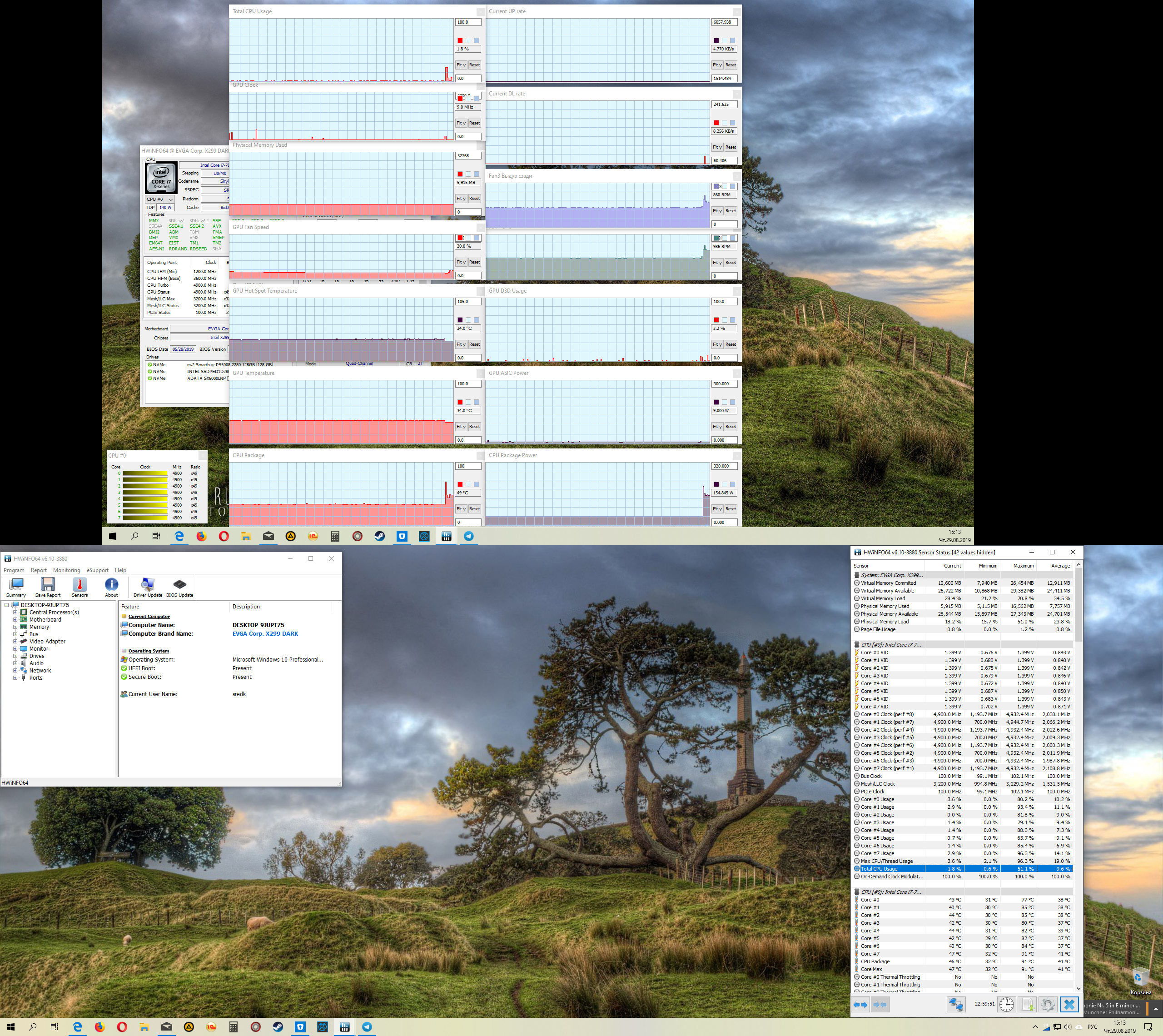Viewport: 1163px width, 1036px height.
Task: Open the Monitoring menu
Action: point(67,570)
